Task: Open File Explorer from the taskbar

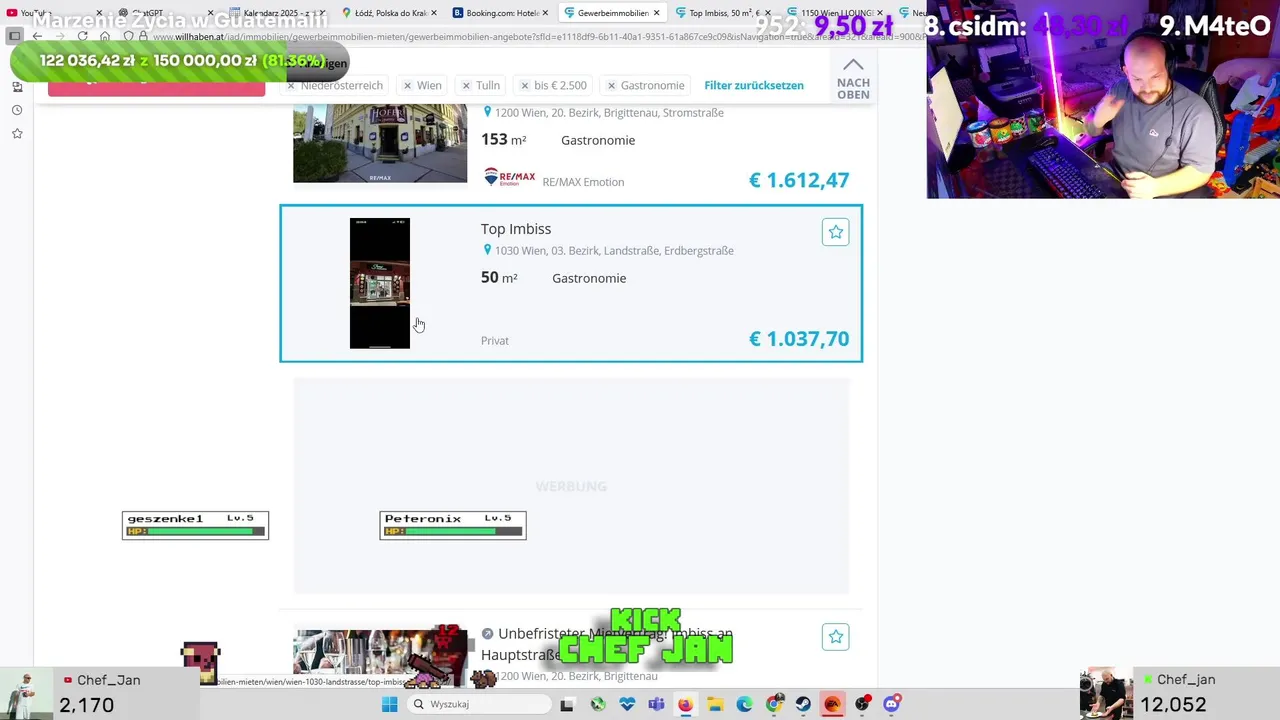Action: point(715,704)
